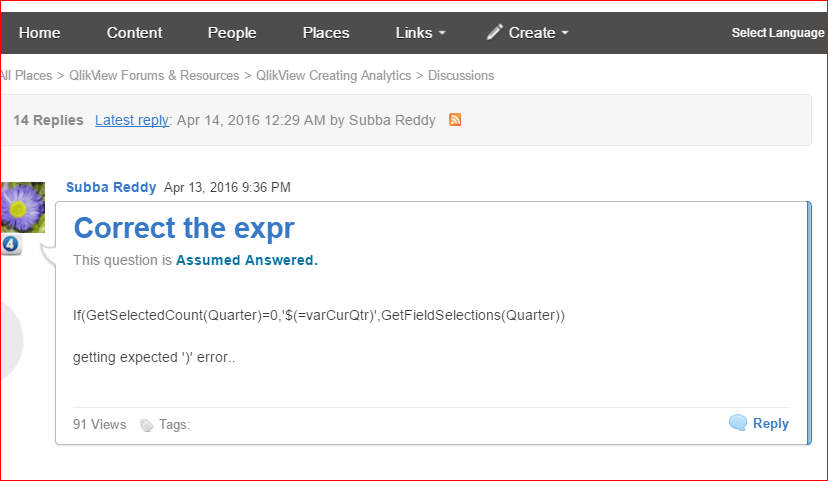Click the level 4 badge icon
Screen dimensions: 828x481
[x=11, y=244]
